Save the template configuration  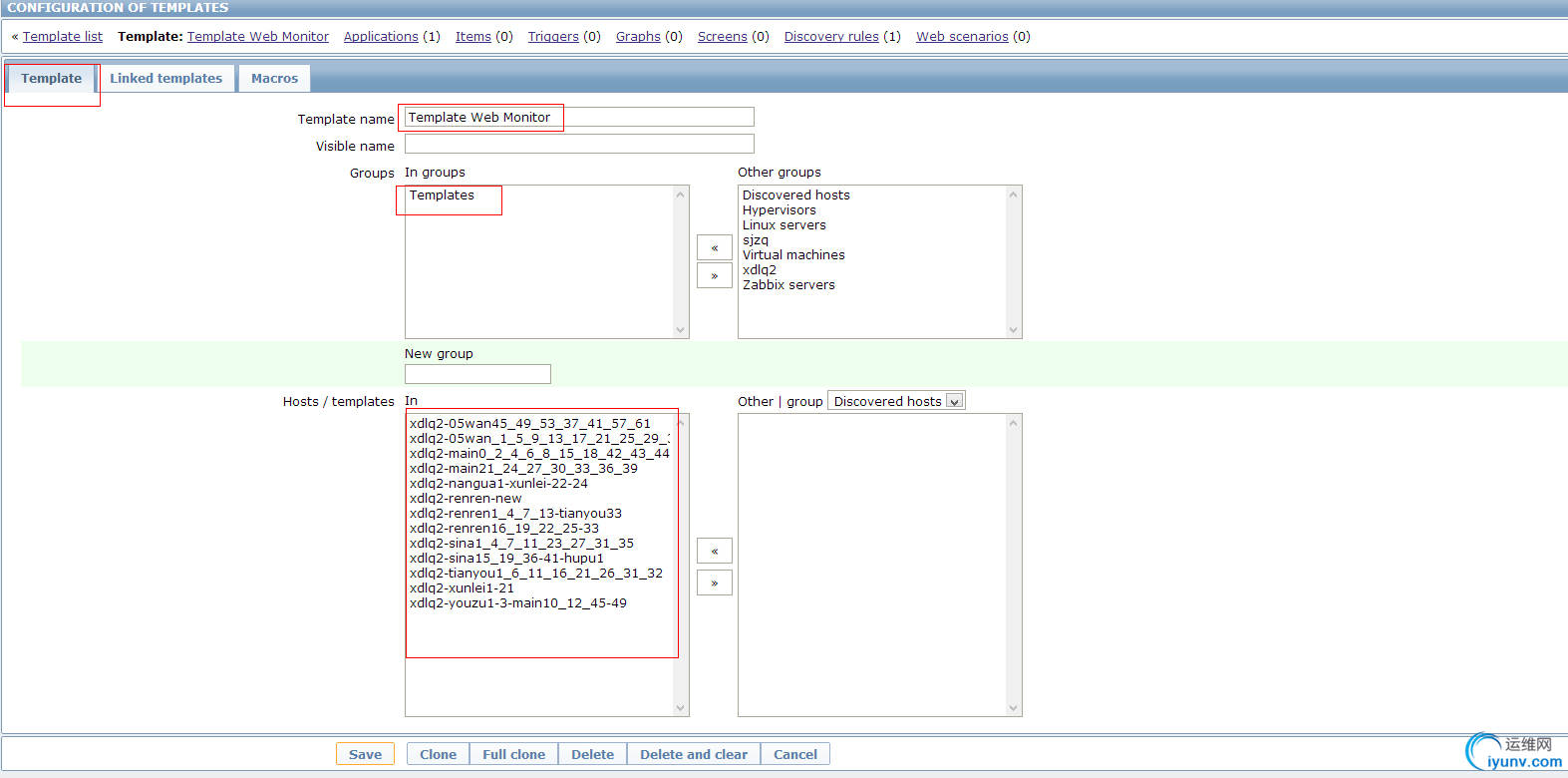pyautogui.click(x=365, y=754)
